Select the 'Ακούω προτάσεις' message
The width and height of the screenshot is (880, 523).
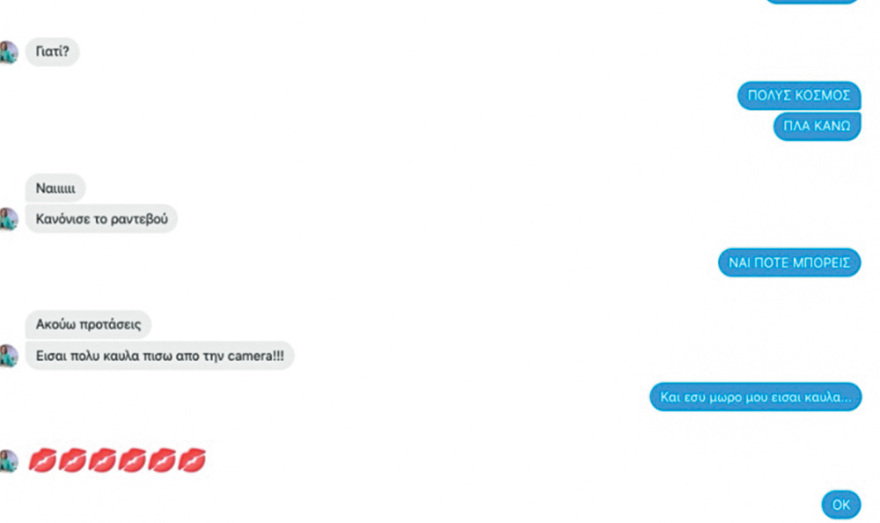[x=88, y=324]
